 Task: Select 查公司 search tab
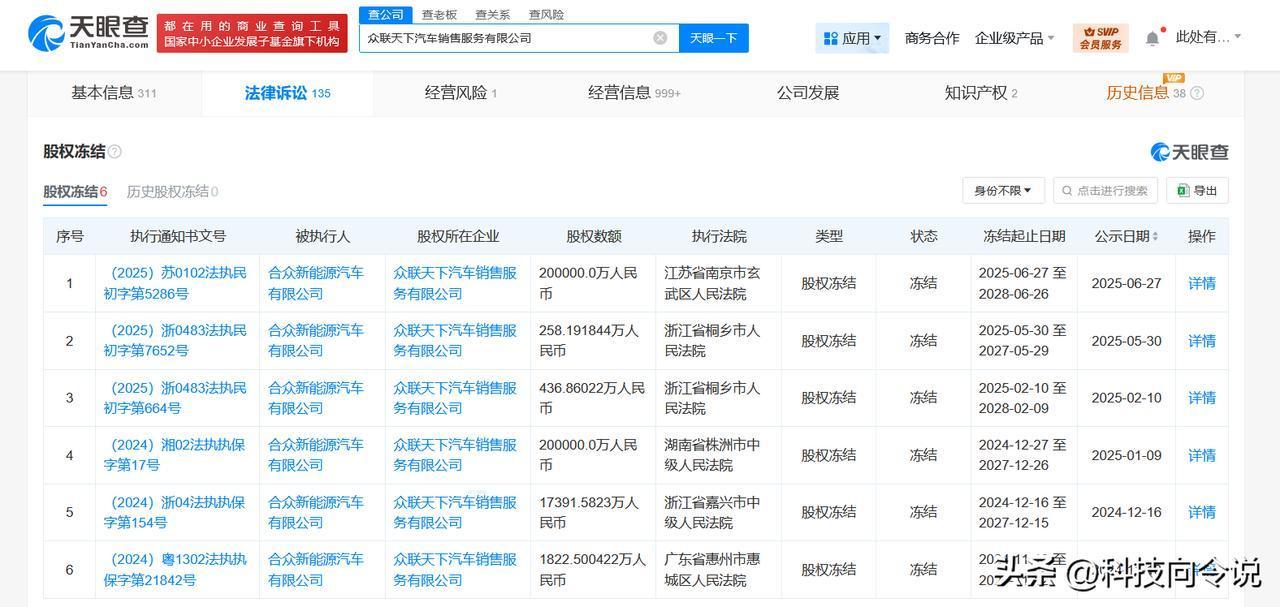385,14
